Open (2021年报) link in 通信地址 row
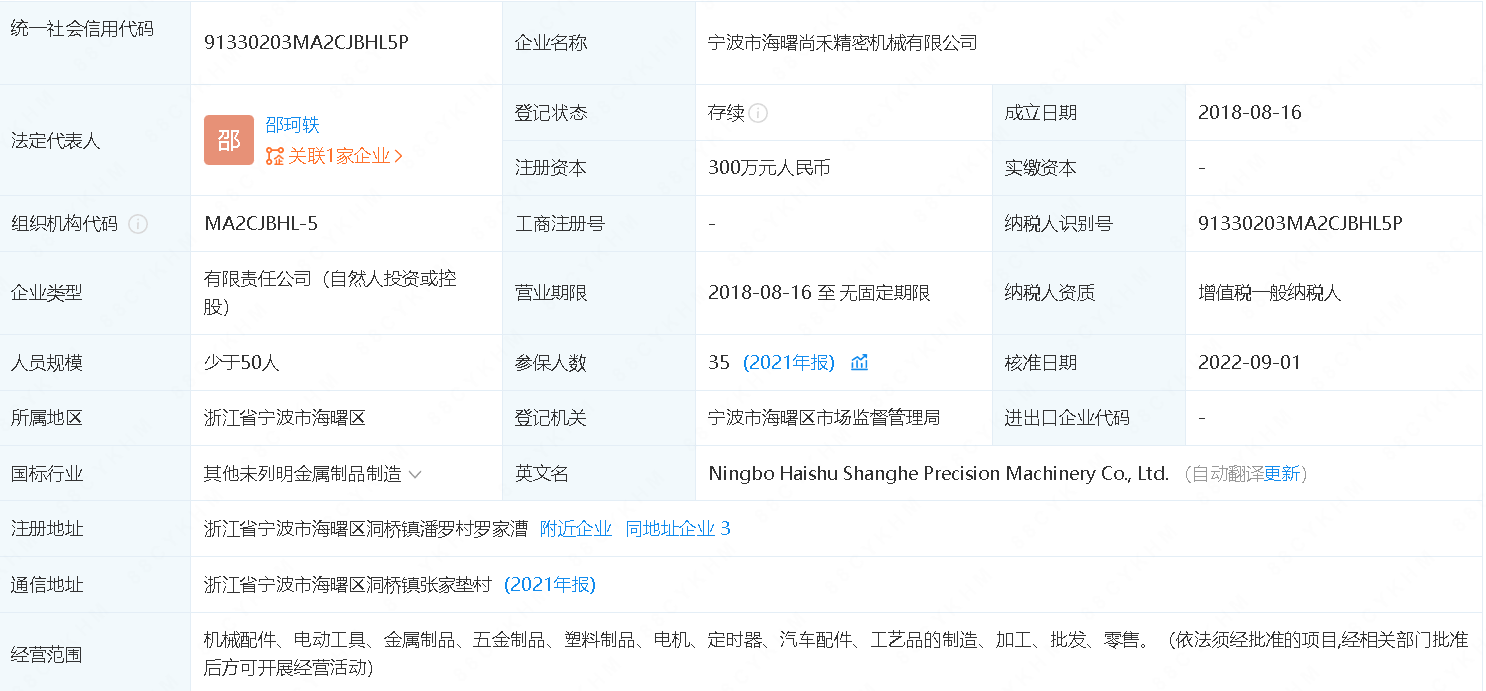 [x=550, y=585]
